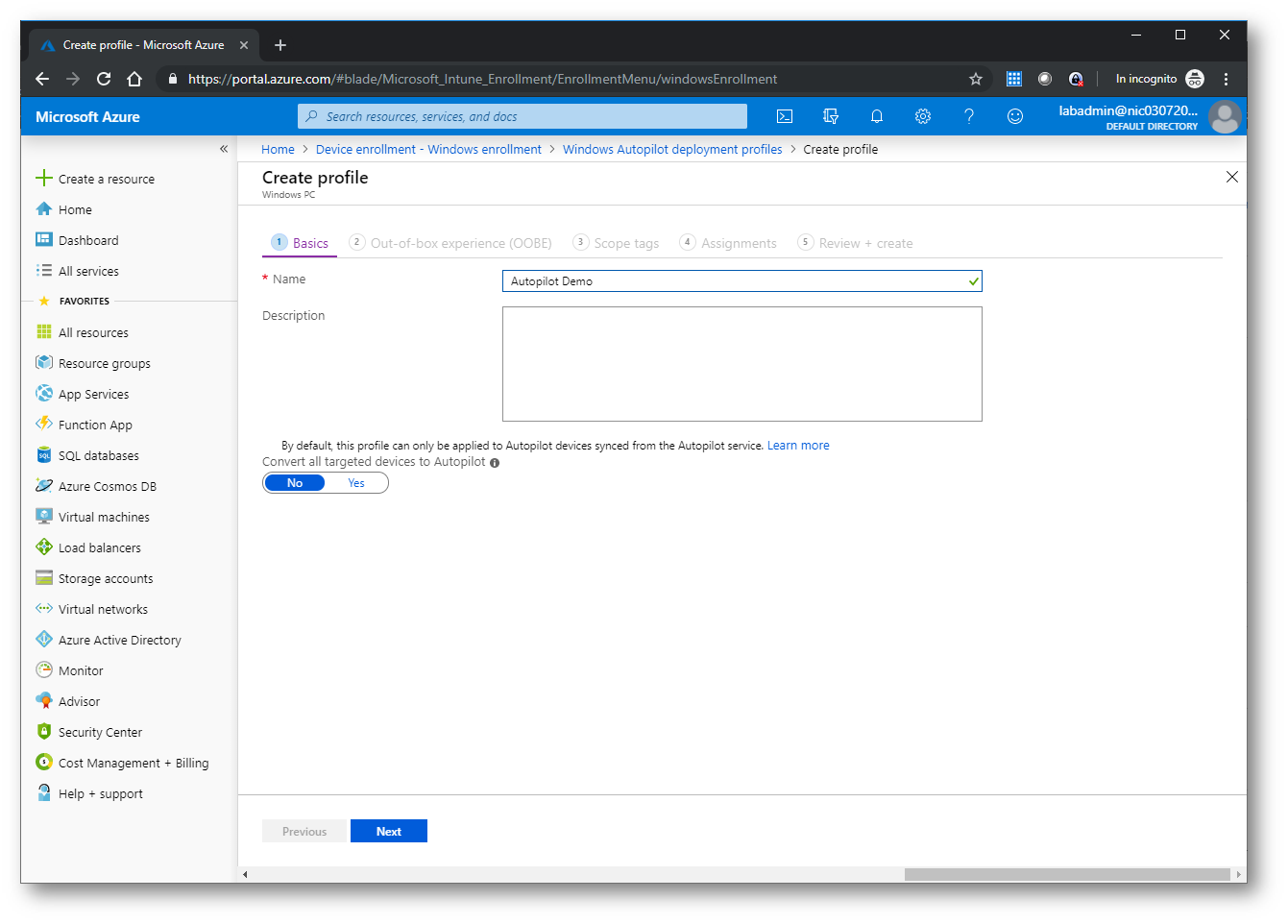Viewport: 1288px width, 924px height.
Task: Click the Cost Management icon
Action: (44, 762)
